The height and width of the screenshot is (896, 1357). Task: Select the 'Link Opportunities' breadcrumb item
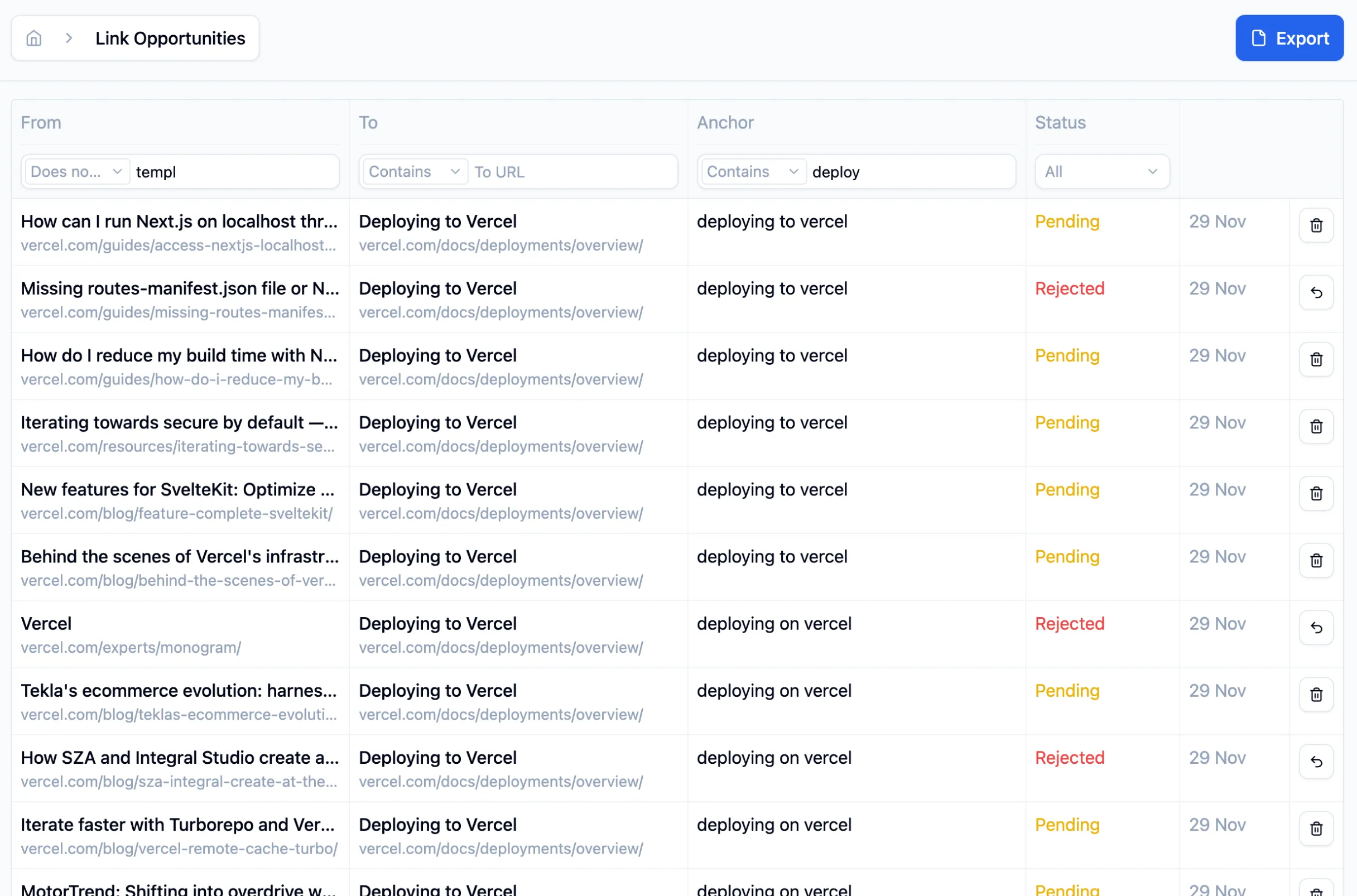tap(170, 38)
